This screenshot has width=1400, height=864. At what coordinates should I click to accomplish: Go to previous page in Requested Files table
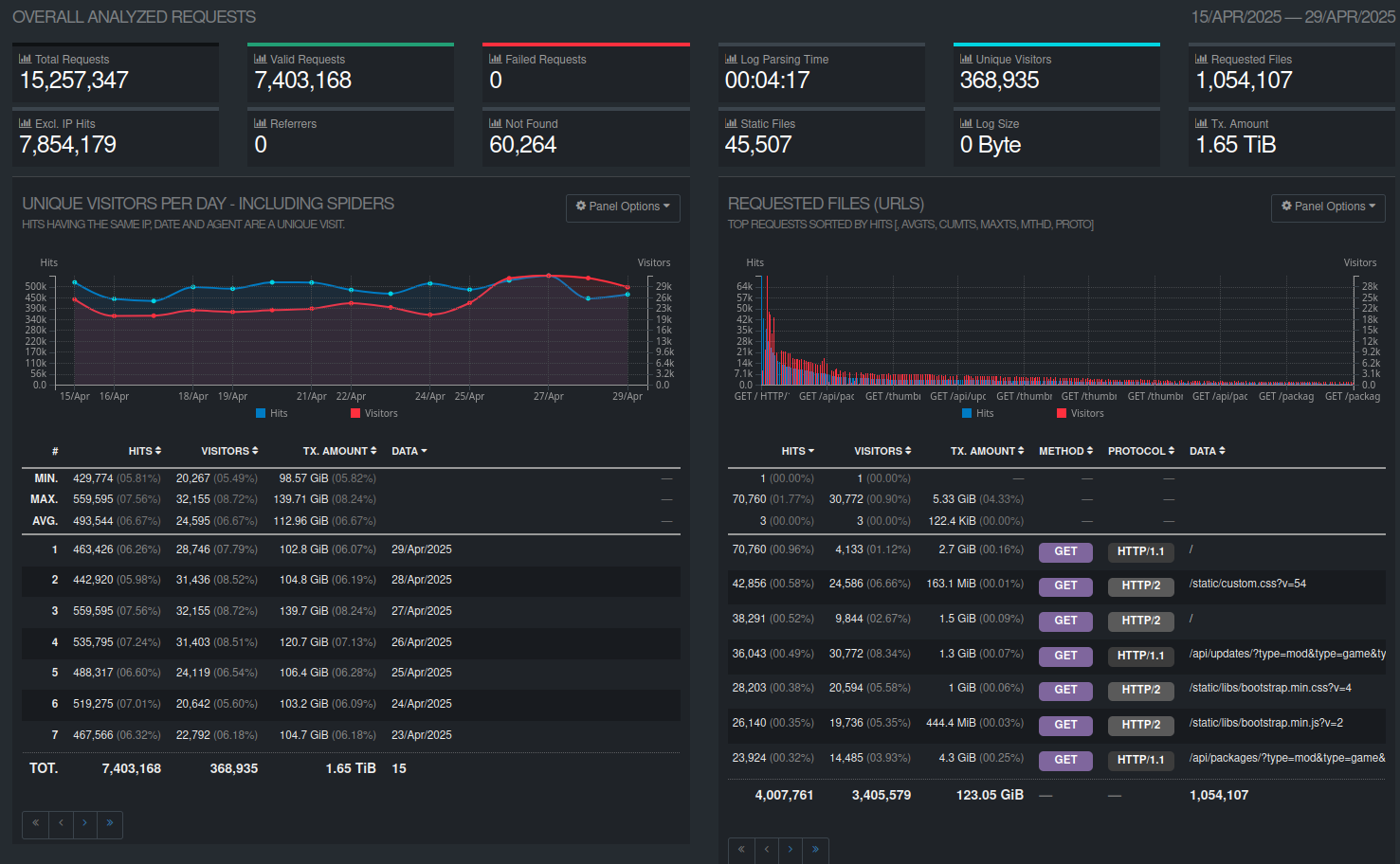[766, 850]
